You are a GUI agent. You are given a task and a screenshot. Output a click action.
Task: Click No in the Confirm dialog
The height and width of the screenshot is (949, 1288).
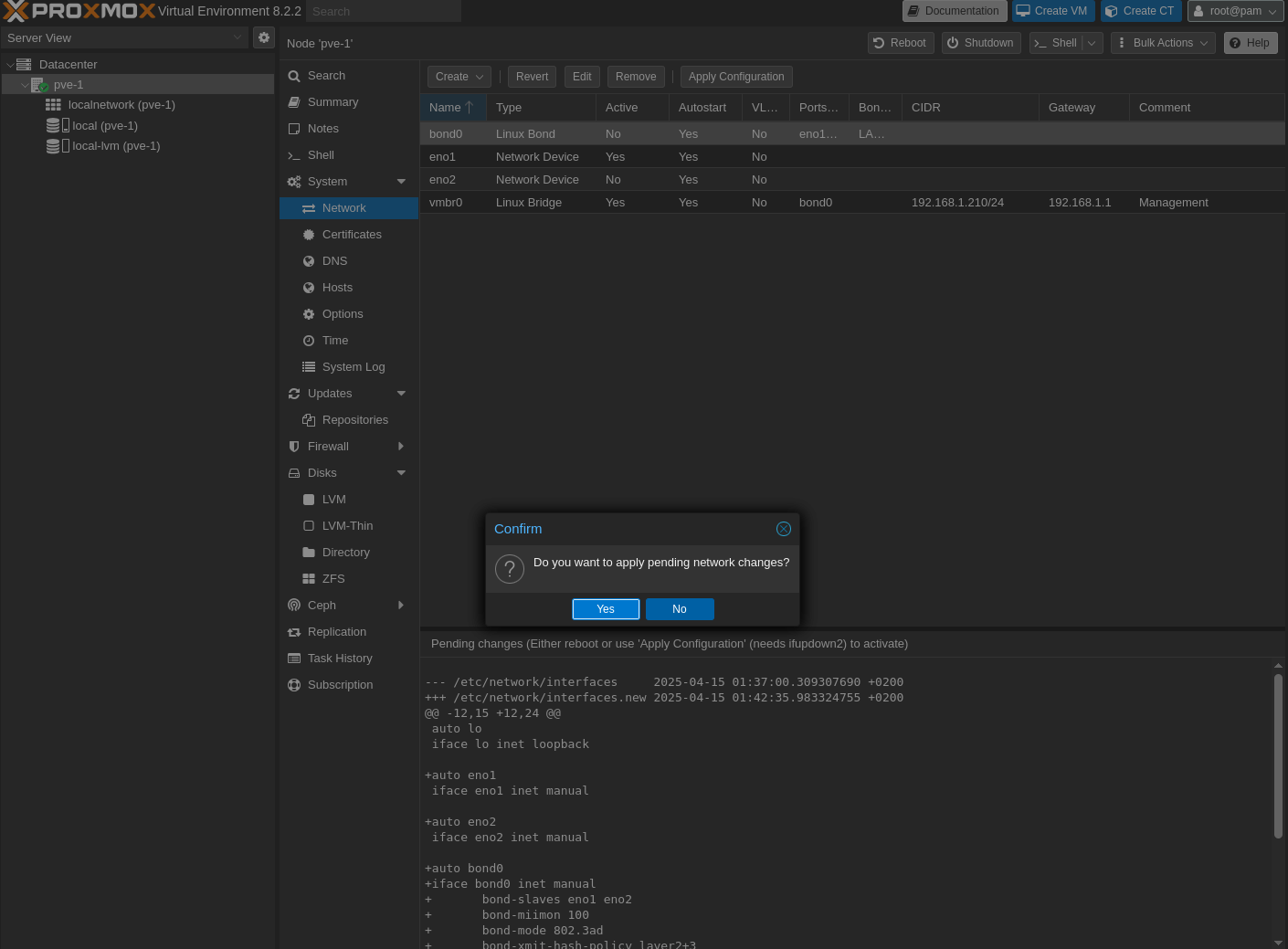coord(680,609)
